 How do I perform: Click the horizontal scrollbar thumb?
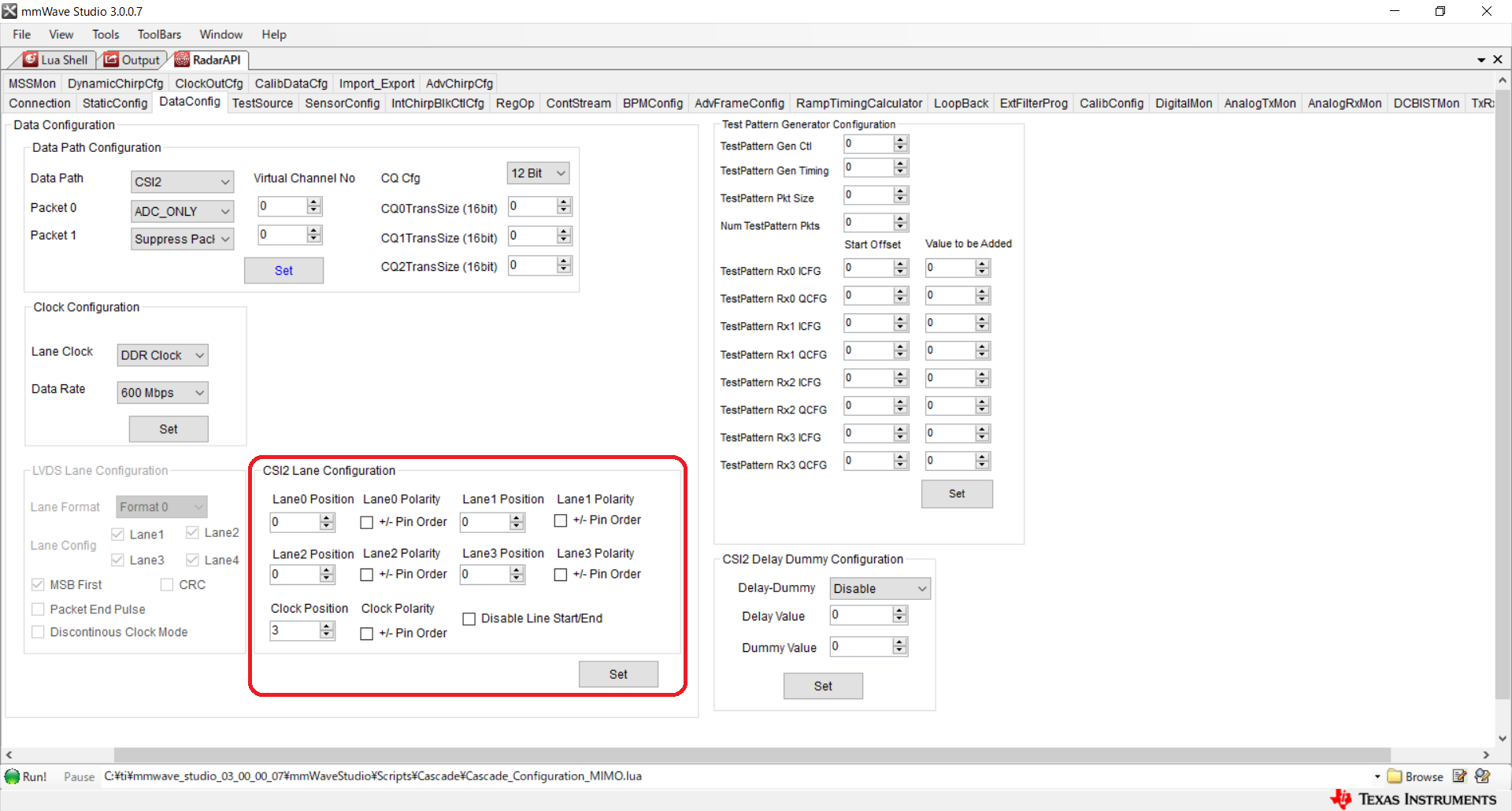click(752, 754)
